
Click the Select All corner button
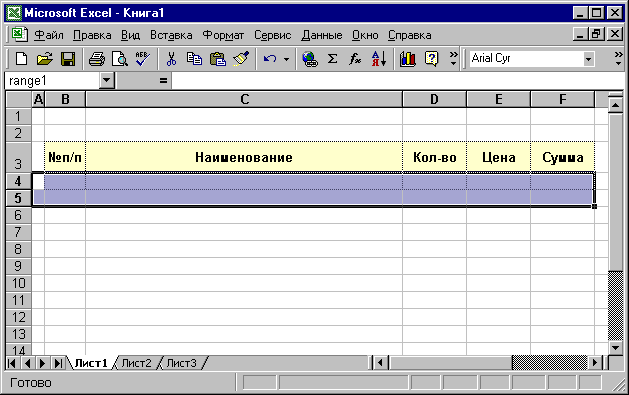pos(18,99)
